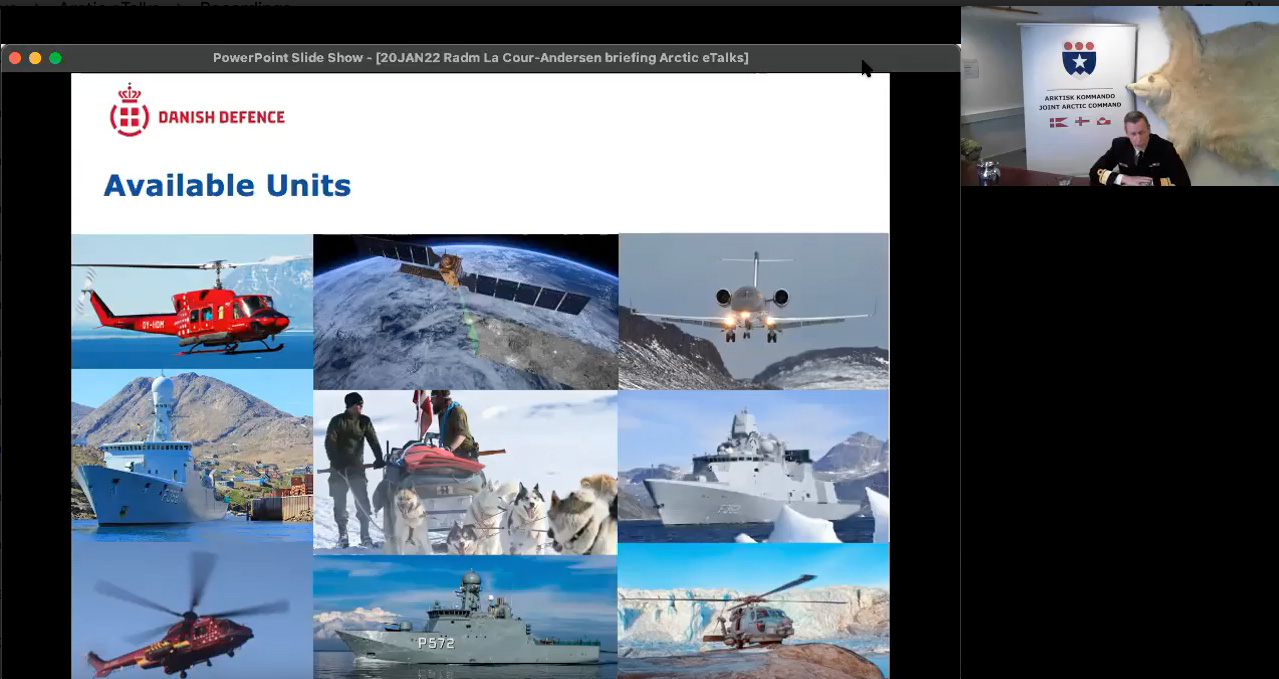This screenshot has width=1279, height=679.
Task: Select the sled dog patrol photo
Action: (465, 472)
